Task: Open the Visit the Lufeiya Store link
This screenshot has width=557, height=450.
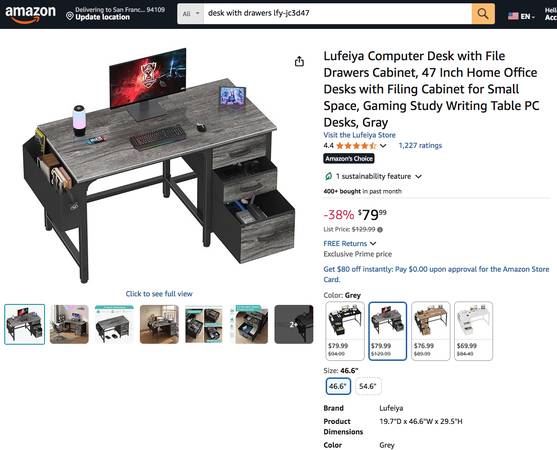Action: (x=359, y=135)
